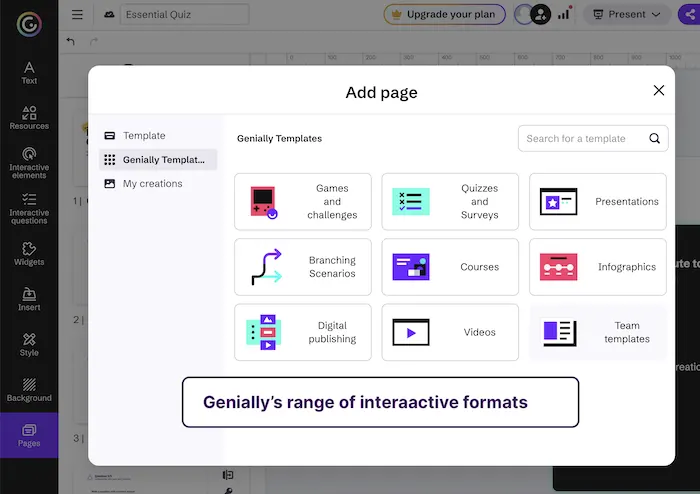The image size is (700, 494).
Task: Choose the Team templates category
Action: tap(598, 332)
